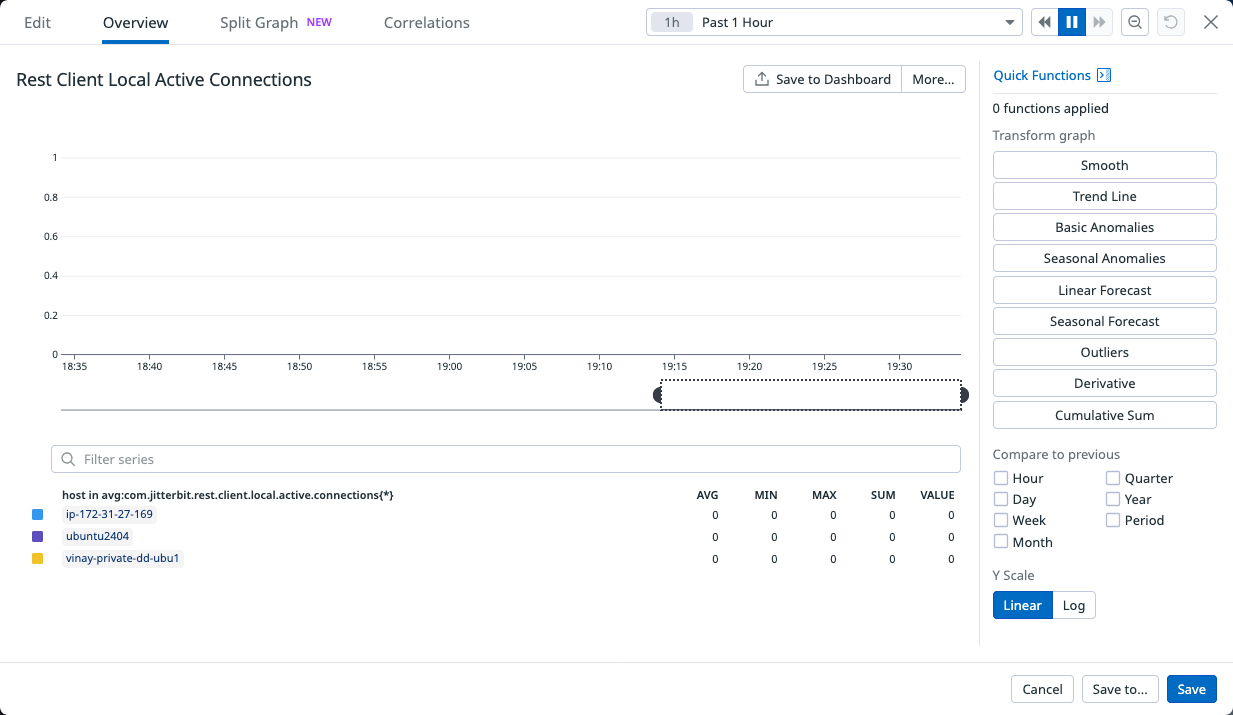Open the ubuntu2404 host link

point(96,536)
